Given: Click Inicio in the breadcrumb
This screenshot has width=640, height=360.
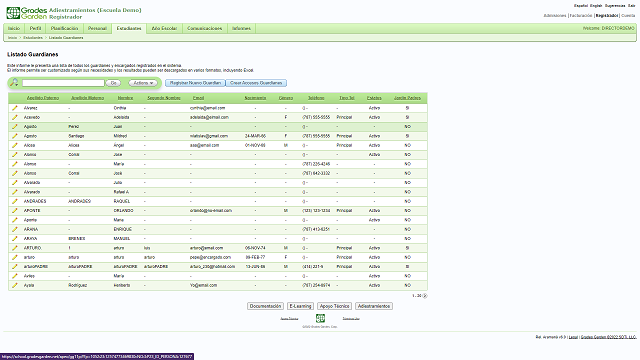Looking at the screenshot, I should pyautogui.click(x=12, y=38).
